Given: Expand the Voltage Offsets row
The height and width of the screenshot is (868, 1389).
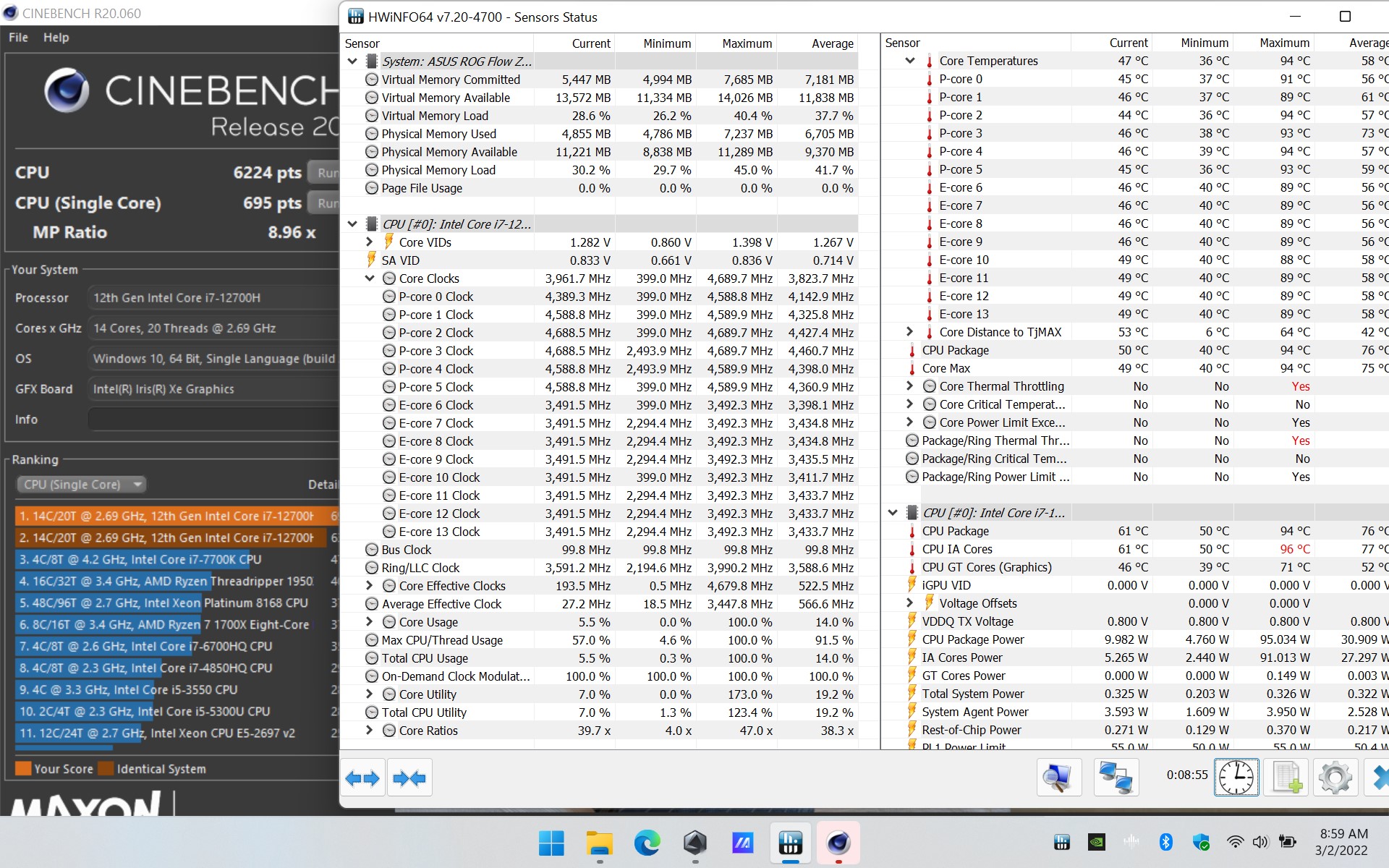Looking at the screenshot, I should click(x=910, y=603).
